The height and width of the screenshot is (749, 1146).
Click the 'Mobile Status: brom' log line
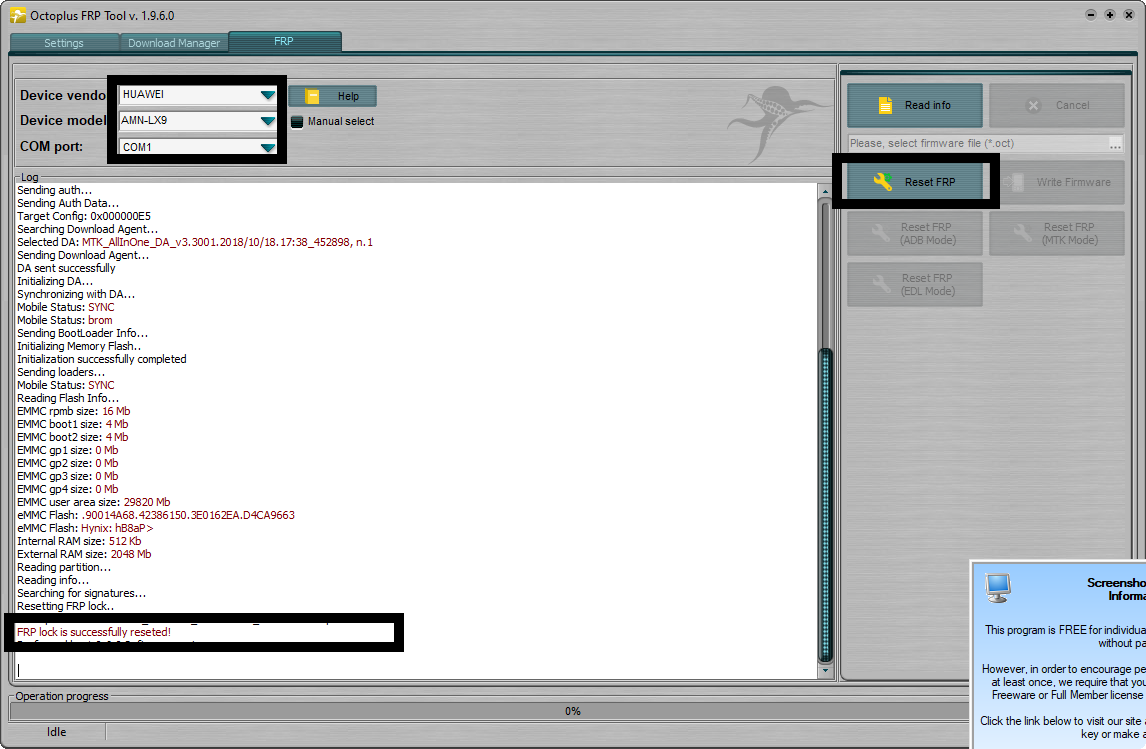(65, 320)
